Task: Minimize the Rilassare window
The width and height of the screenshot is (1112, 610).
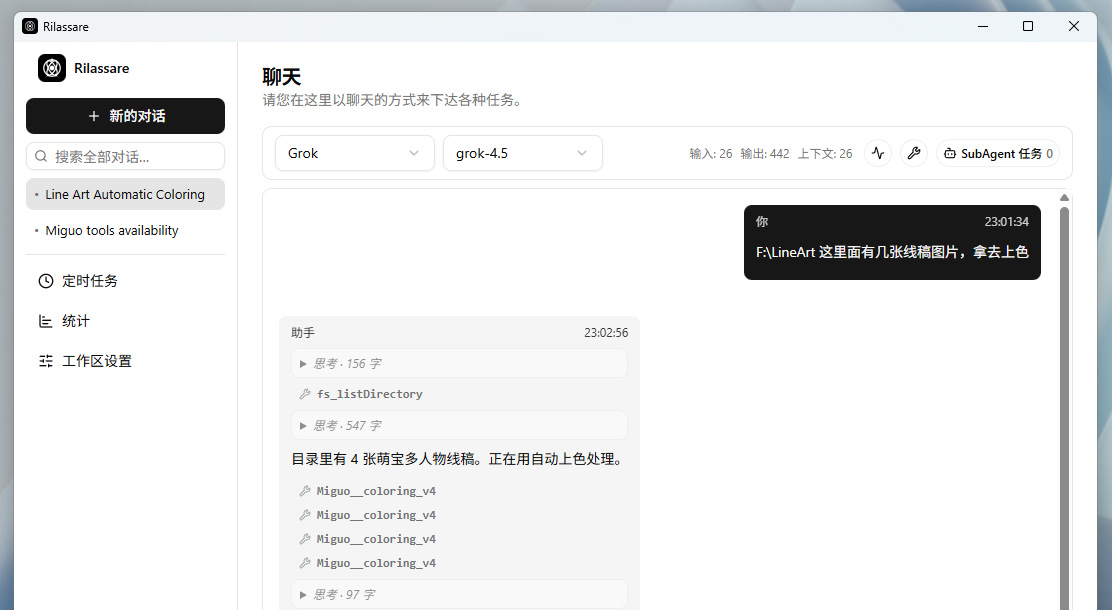Action: 983,26
